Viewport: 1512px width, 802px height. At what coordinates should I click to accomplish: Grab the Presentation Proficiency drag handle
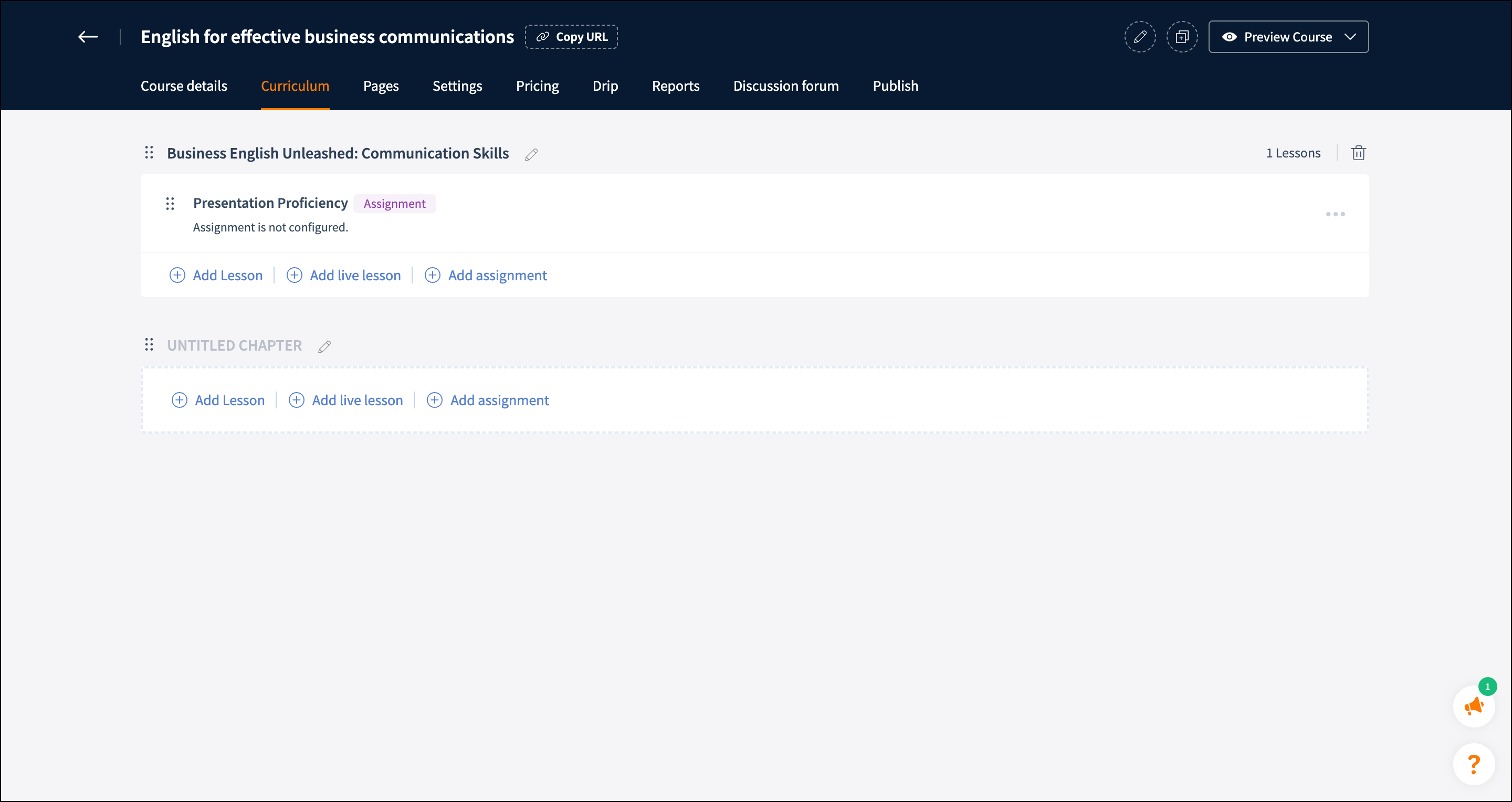[170, 204]
